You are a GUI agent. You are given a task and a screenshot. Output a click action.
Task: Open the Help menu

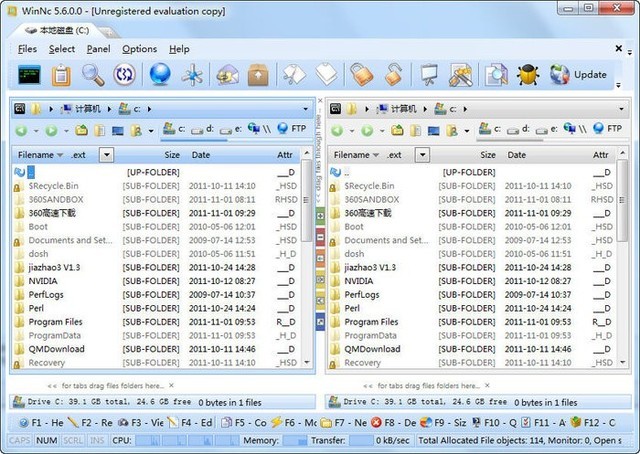coord(179,49)
